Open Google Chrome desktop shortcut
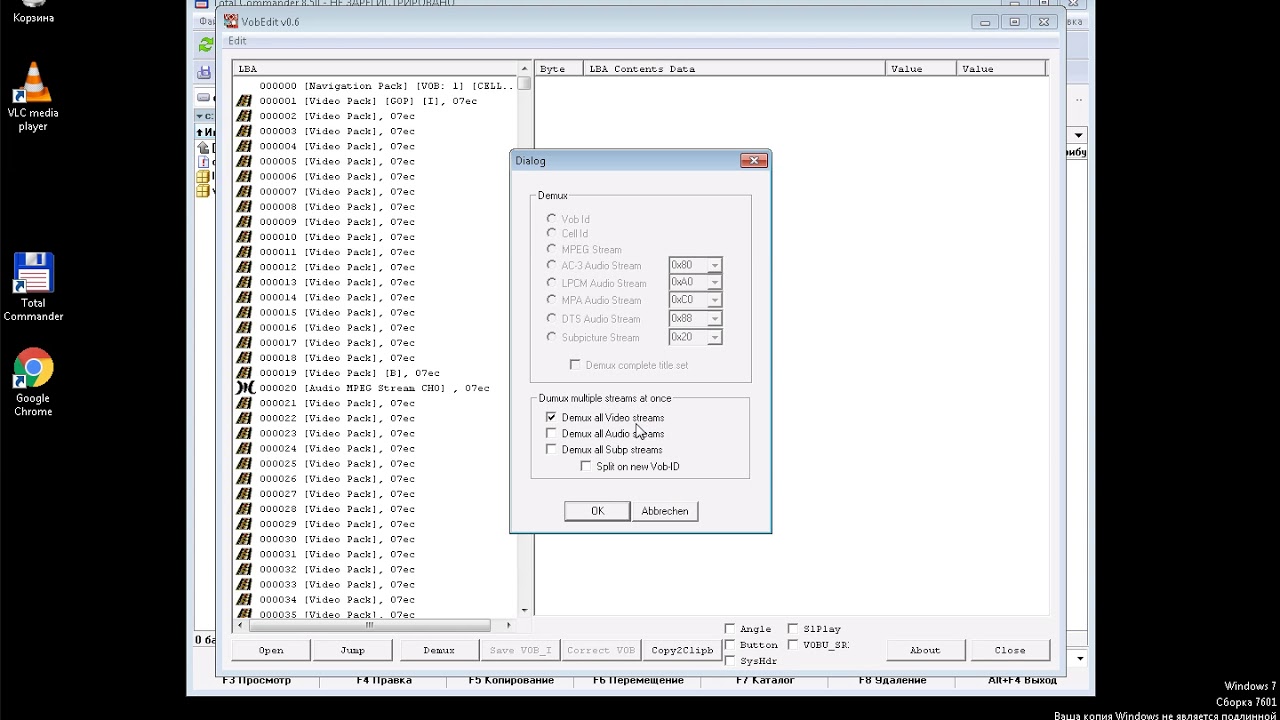 click(33, 382)
